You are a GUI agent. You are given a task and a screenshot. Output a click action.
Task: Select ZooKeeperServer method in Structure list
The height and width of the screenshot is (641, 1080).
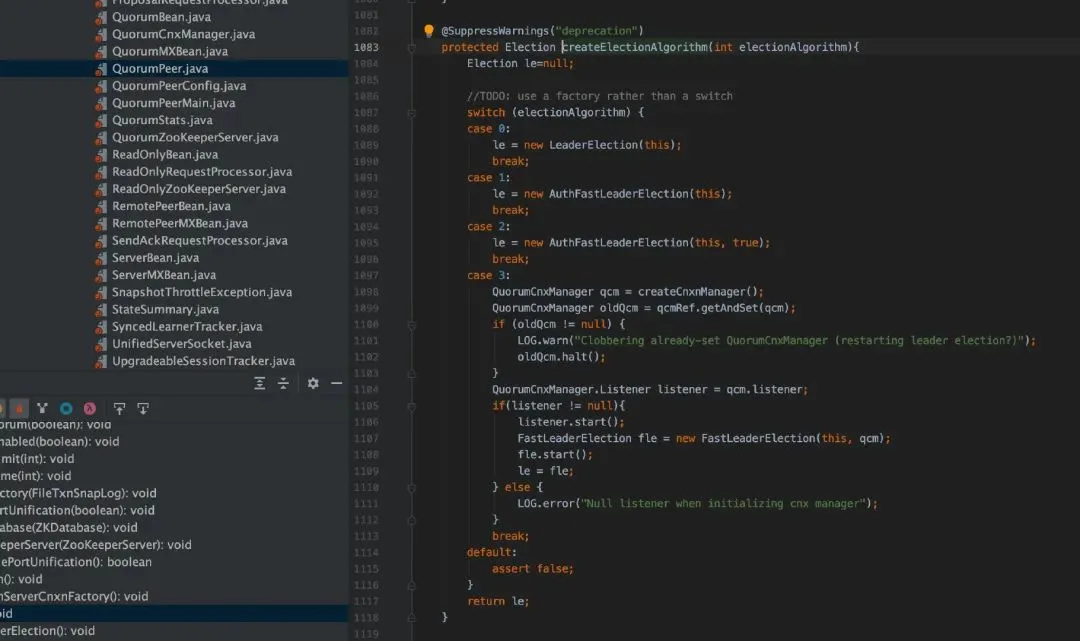click(x=95, y=545)
